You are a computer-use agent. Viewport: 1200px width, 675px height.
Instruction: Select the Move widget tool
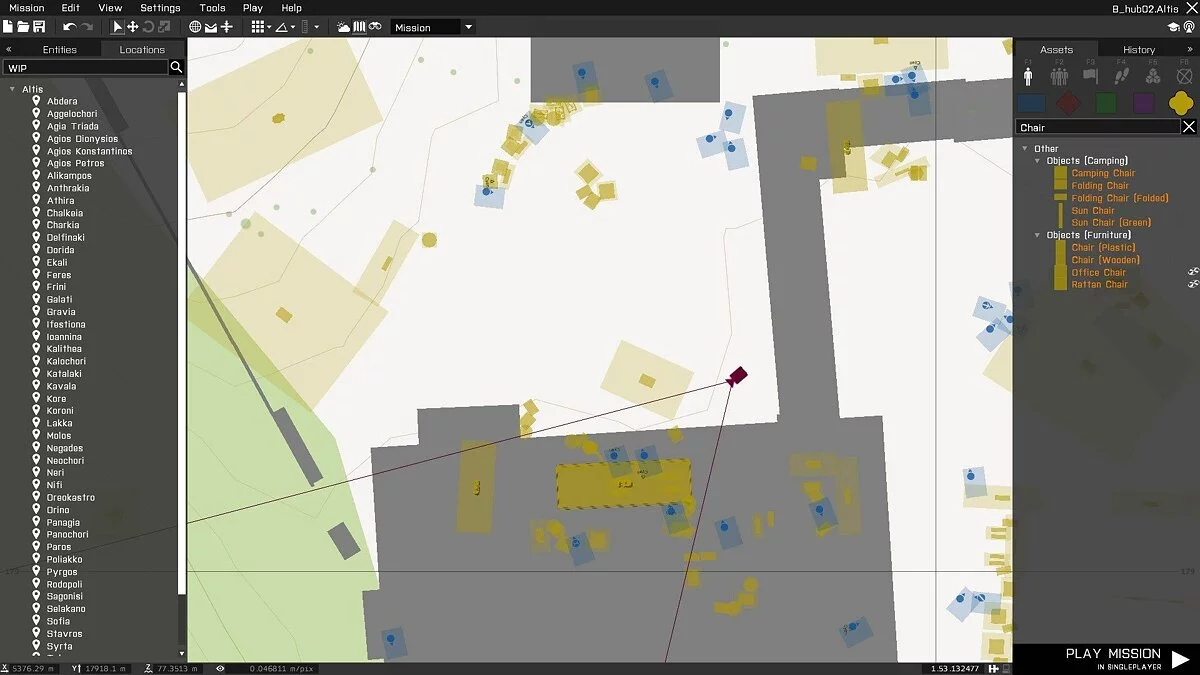point(132,27)
